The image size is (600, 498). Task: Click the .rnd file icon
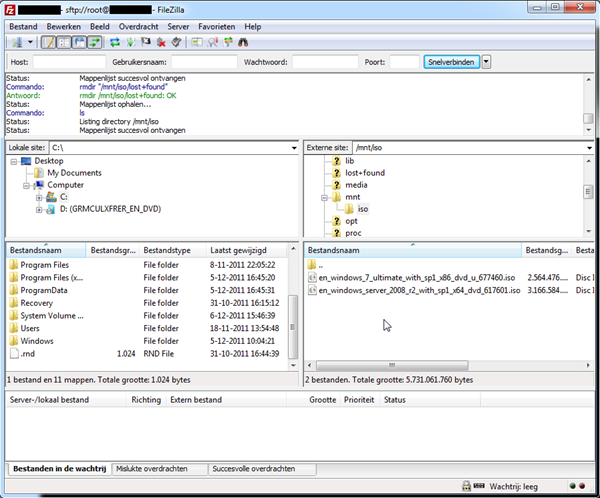point(15,353)
